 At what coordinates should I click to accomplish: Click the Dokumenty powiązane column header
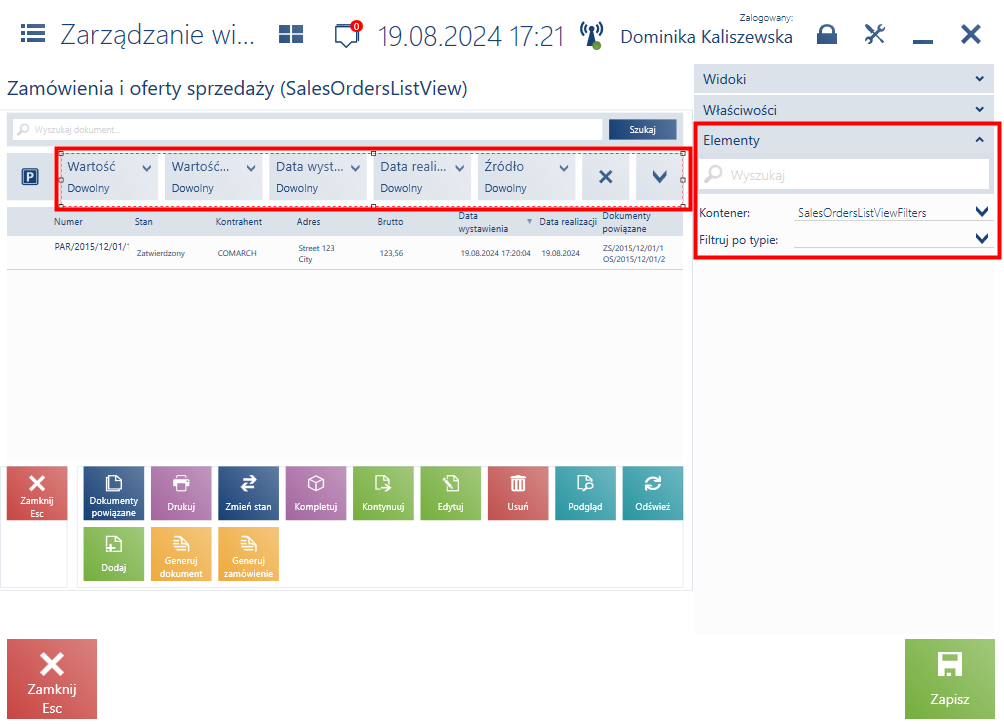click(x=626, y=222)
